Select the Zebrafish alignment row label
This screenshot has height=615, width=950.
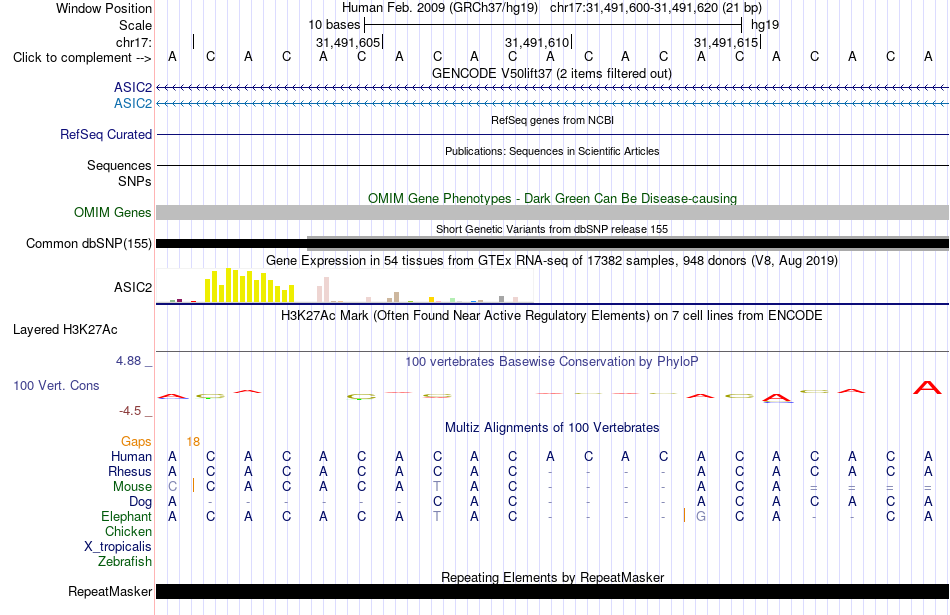125,562
